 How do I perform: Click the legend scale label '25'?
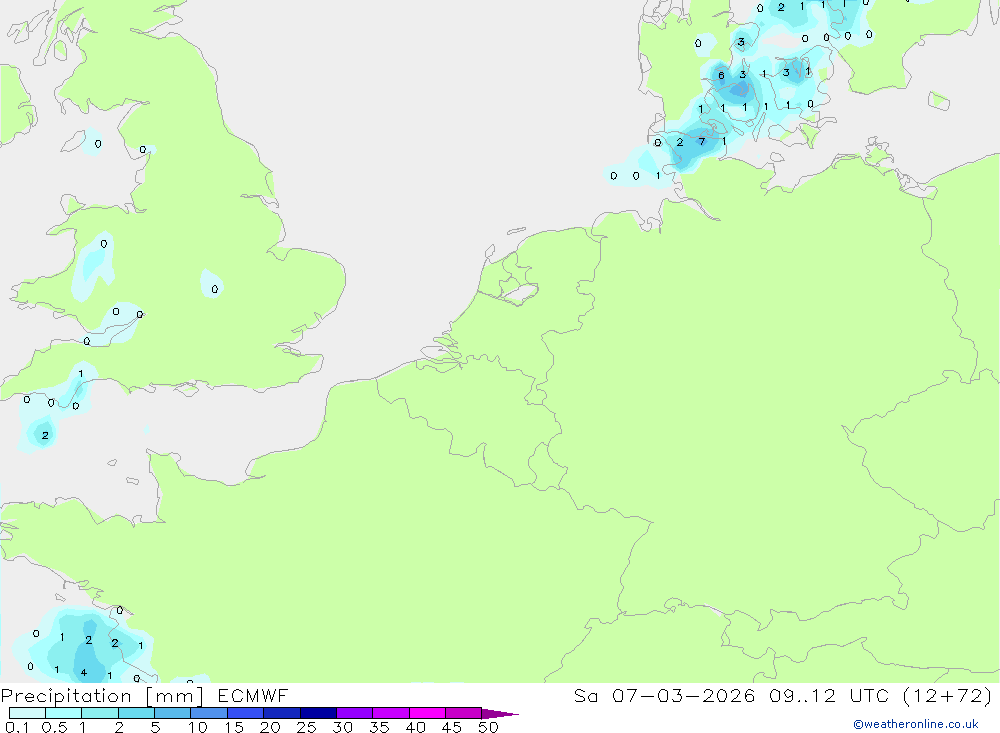point(306,727)
